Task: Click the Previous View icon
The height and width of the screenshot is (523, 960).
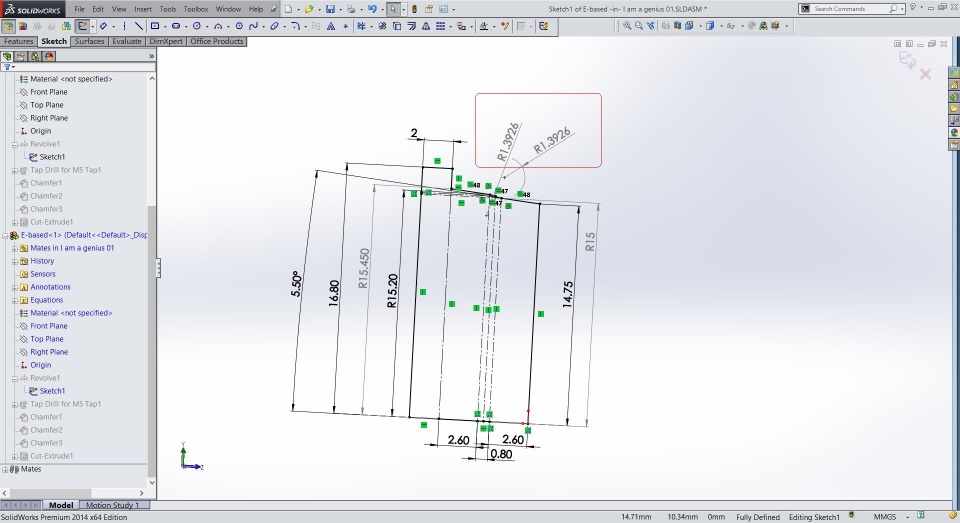Action: click(x=650, y=26)
